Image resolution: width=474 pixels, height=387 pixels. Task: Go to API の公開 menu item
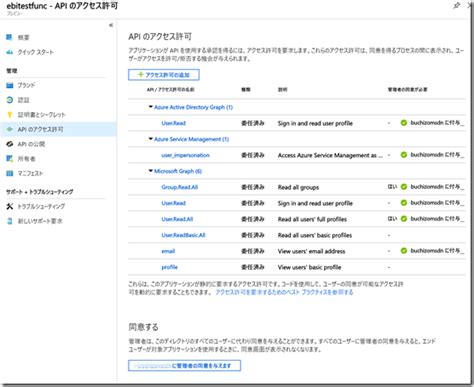click(x=31, y=144)
